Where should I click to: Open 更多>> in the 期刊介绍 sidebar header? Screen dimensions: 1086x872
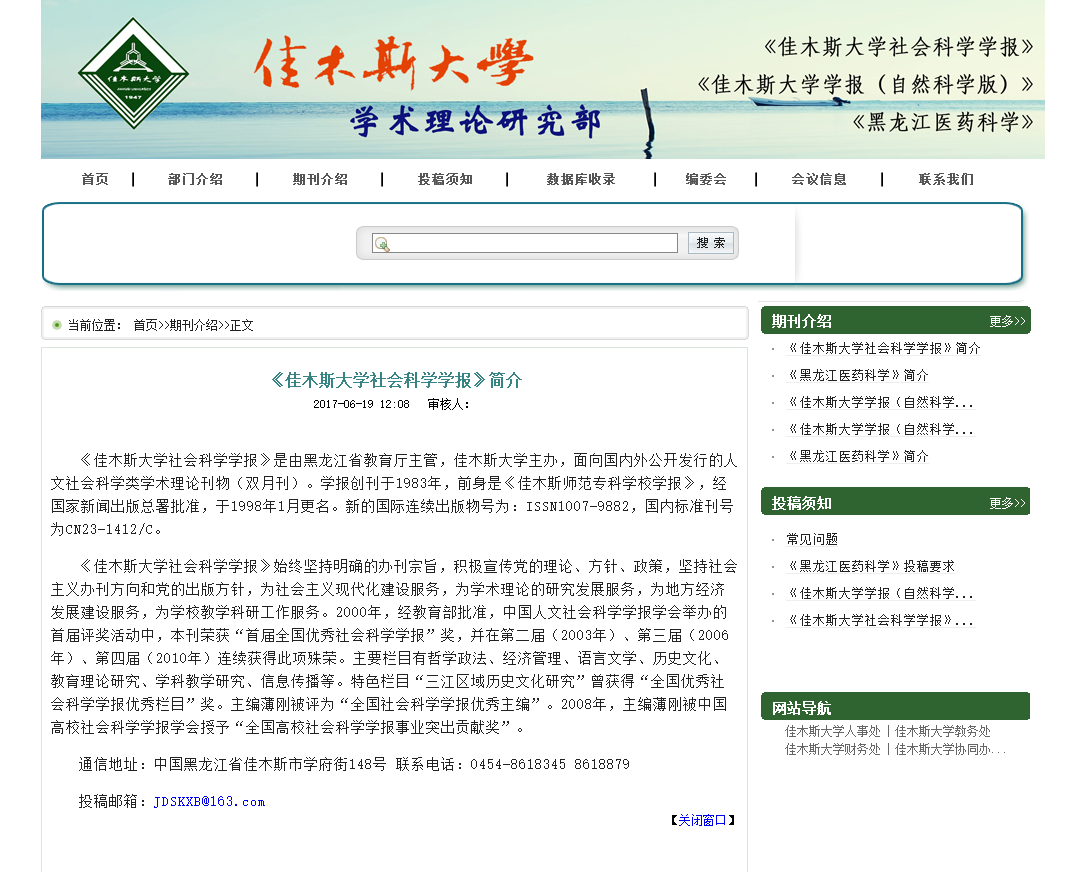1007,321
